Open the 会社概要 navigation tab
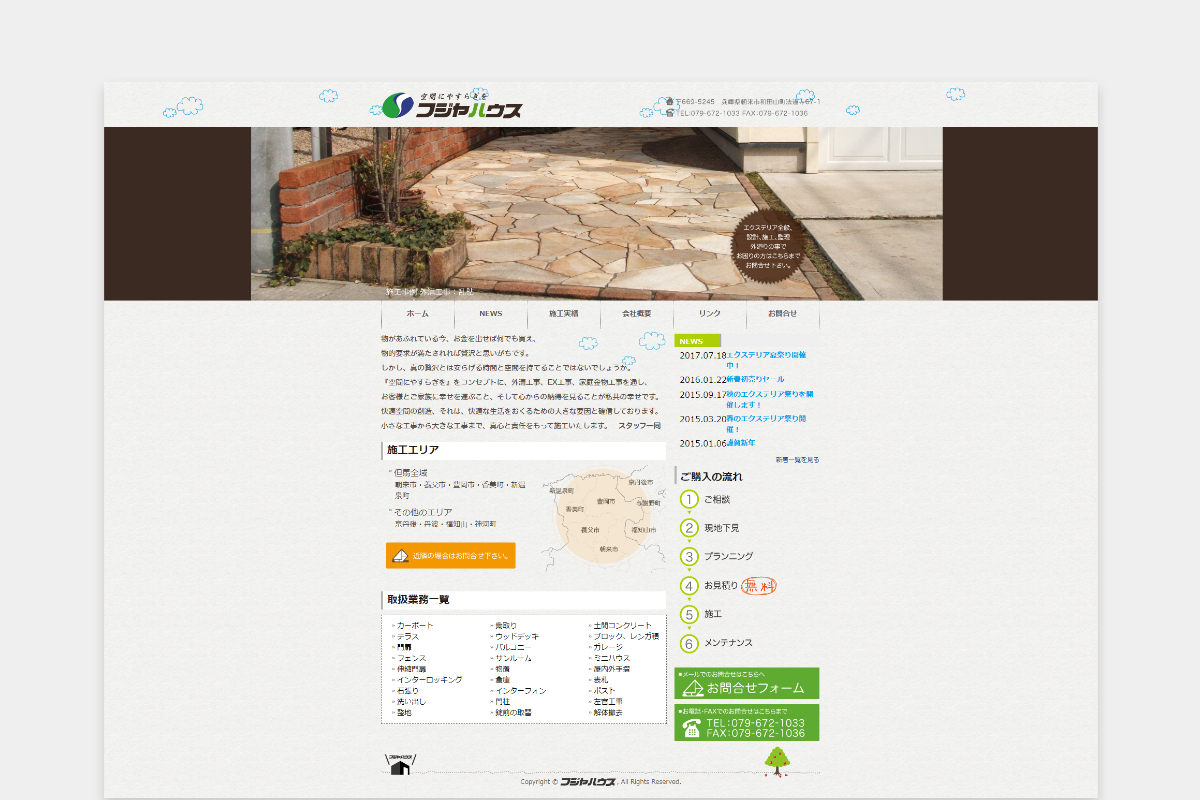1200x800 pixels. [x=637, y=314]
